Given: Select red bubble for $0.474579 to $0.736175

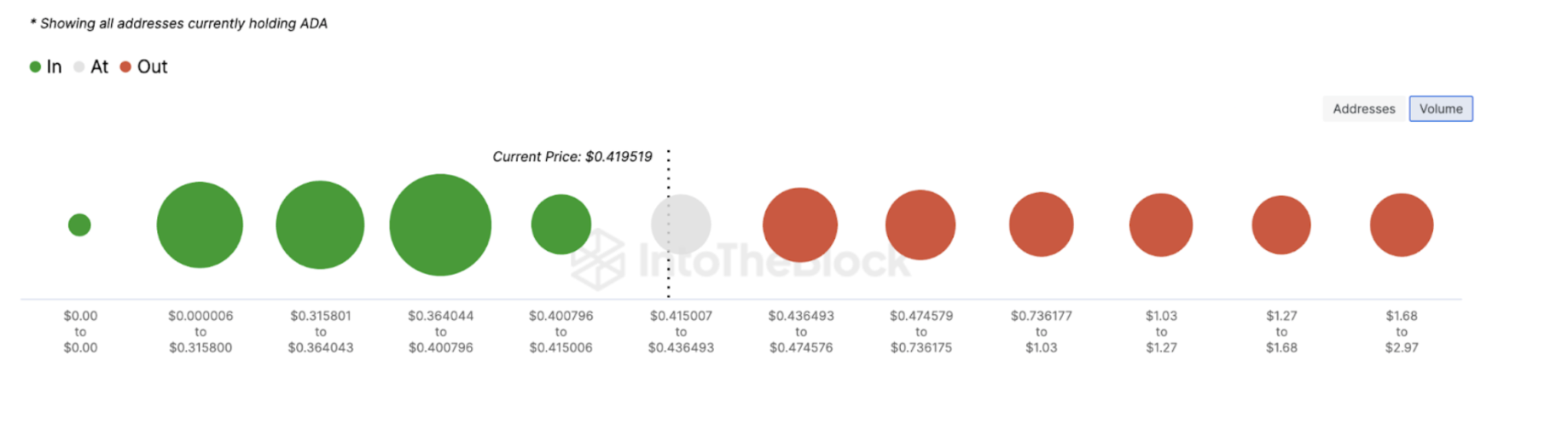Looking at the screenshot, I should [x=920, y=225].
